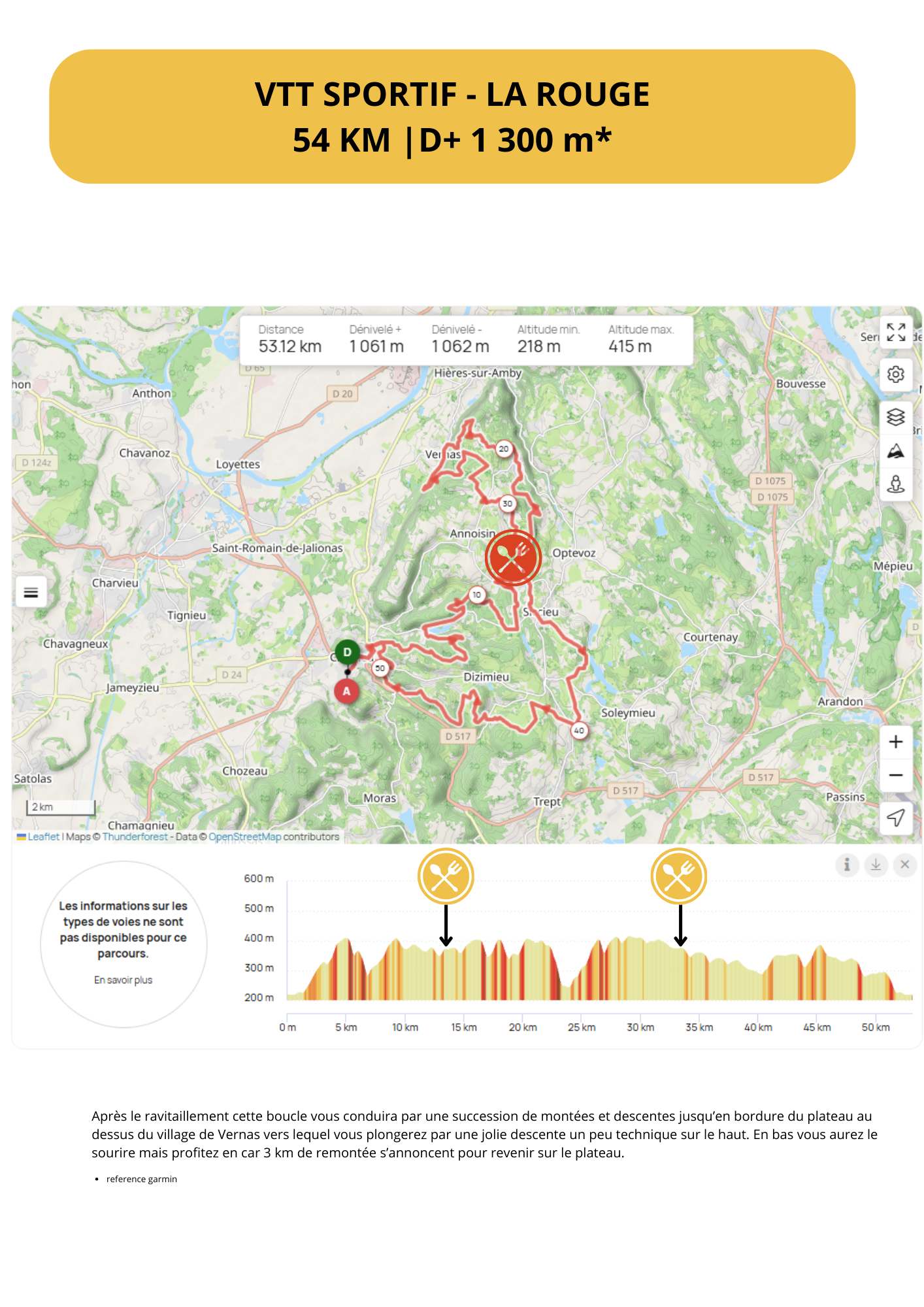
Task: Open the OpenStreetMap contributors link
Action: [244, 837]
